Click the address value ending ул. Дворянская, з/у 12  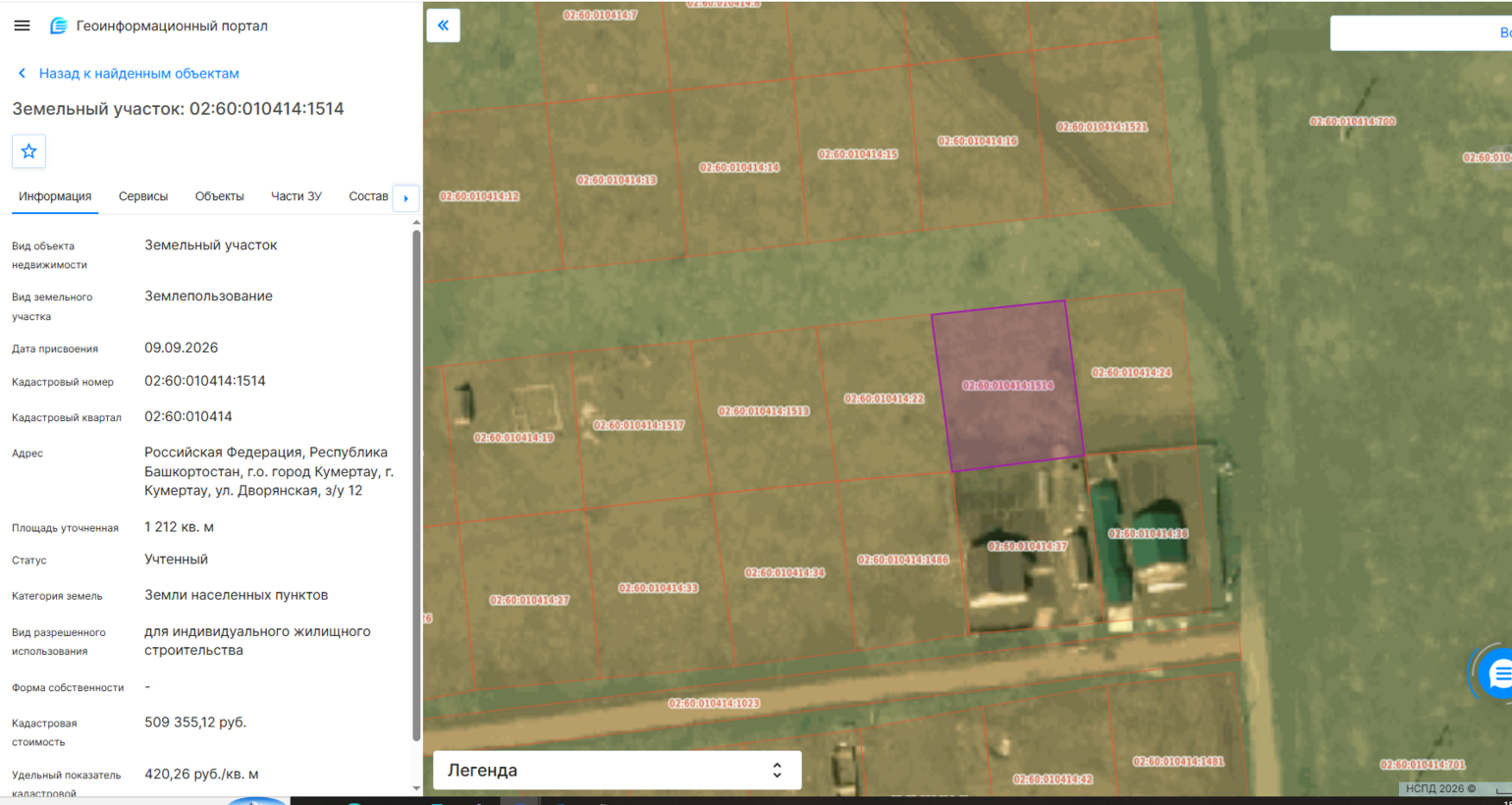pyautogui.click(x=269, y=471)
